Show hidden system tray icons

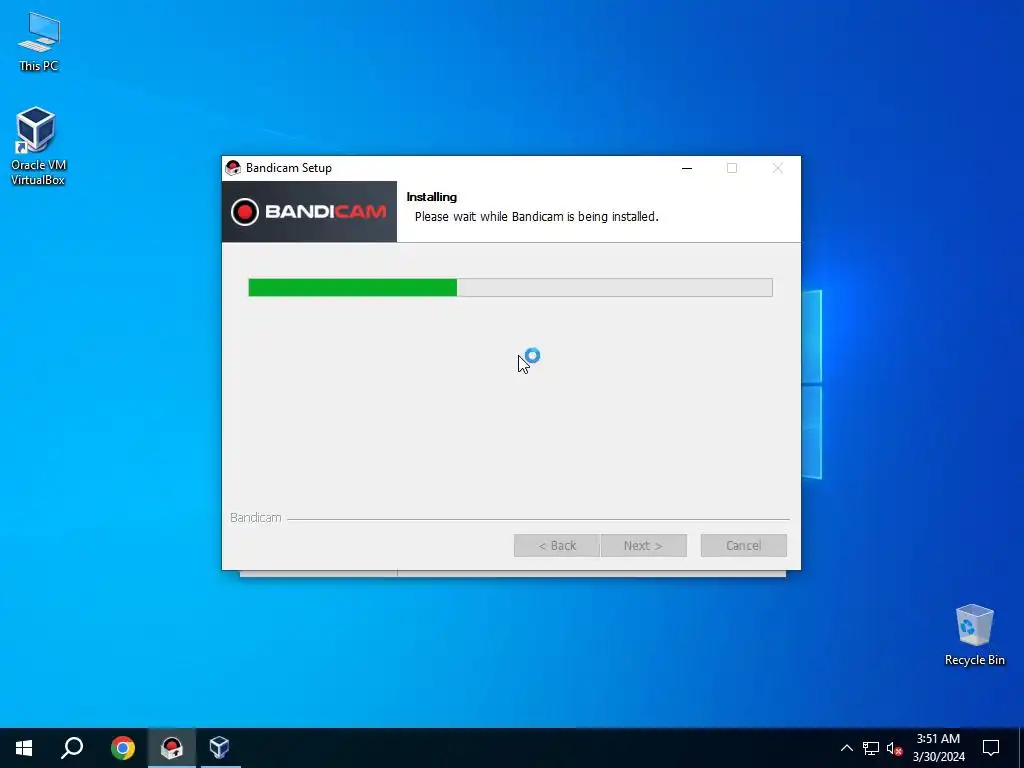coord(846,748)
